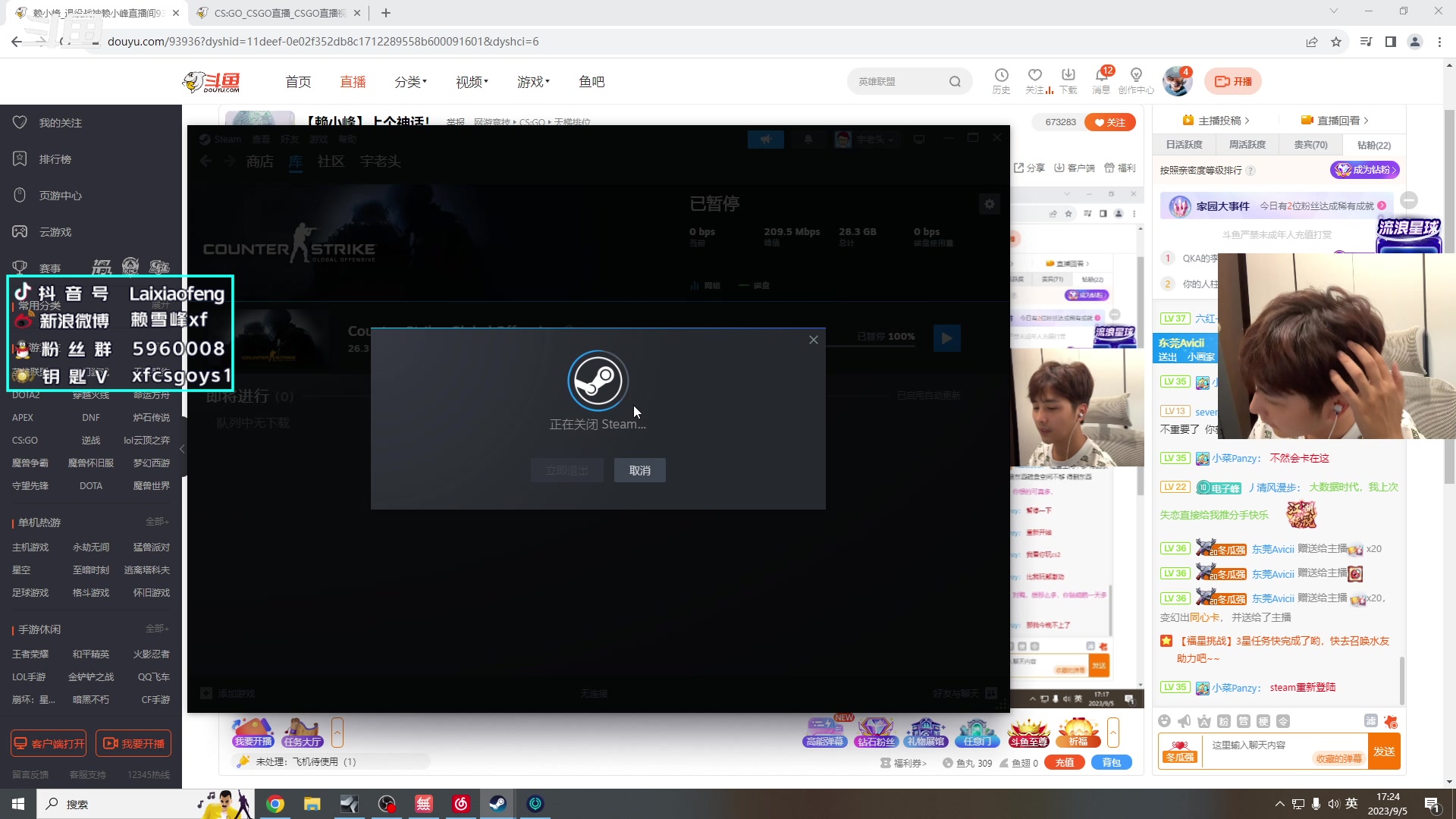Open 斗鱼至尊 crown icon

[x=1028, y=732]
